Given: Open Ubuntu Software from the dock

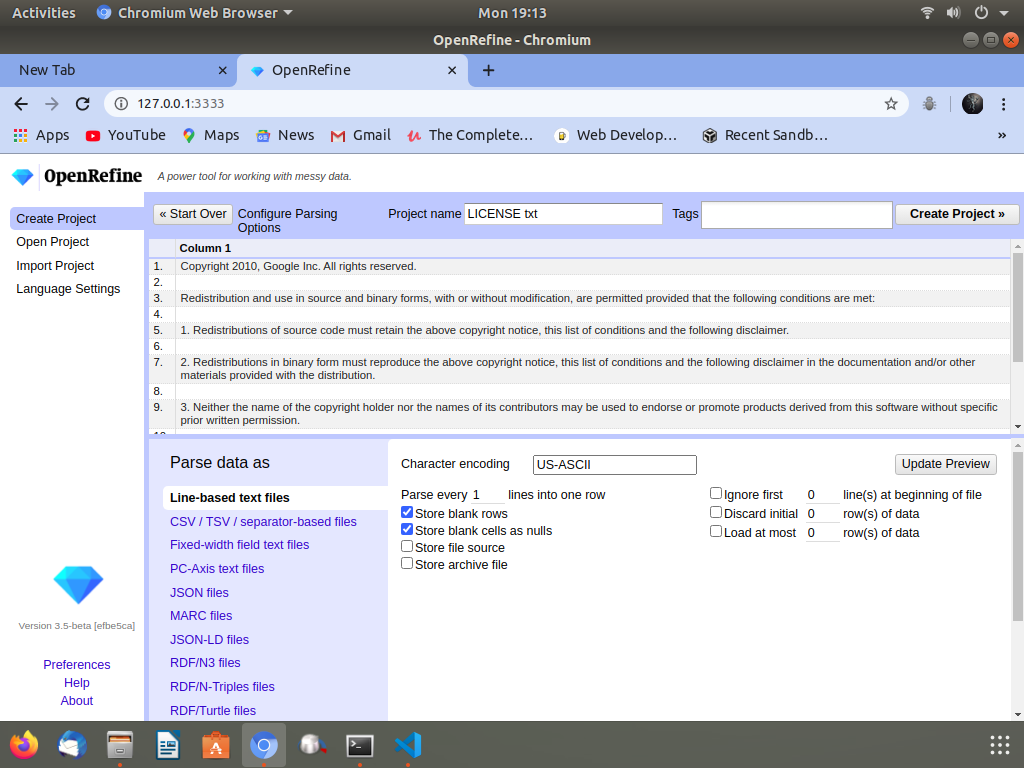Looking at the screenshot, I should (216, 744).
